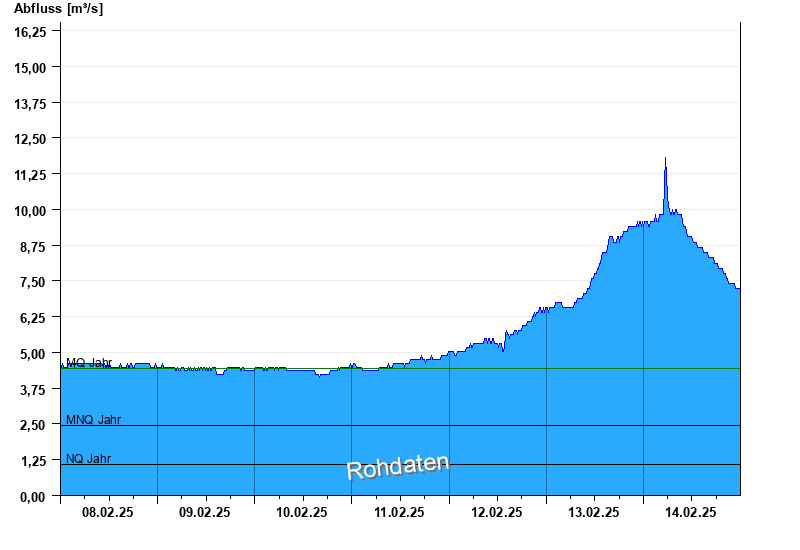
Task: Click the NQ Jahr reference line label
Action: [x=88, y=459]
